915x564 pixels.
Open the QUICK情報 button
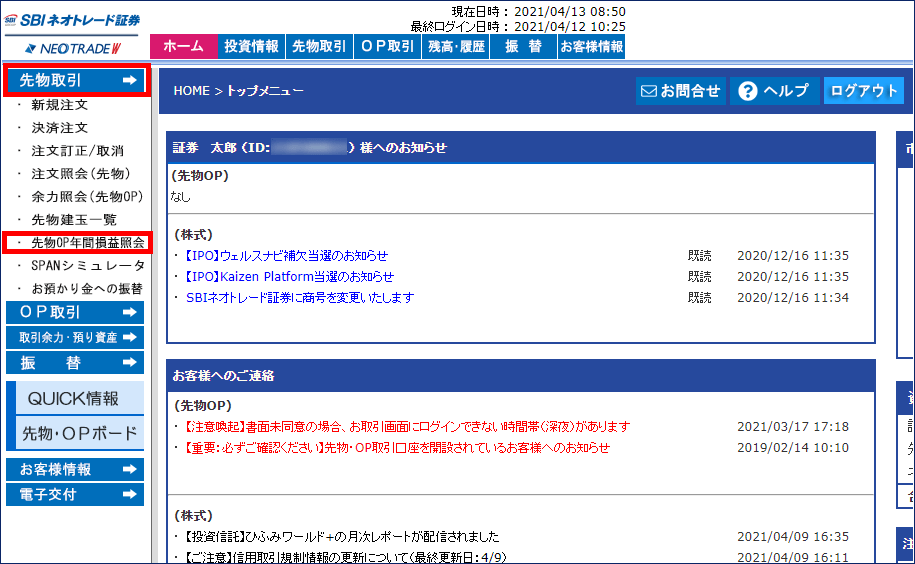[x=80, y=398]
